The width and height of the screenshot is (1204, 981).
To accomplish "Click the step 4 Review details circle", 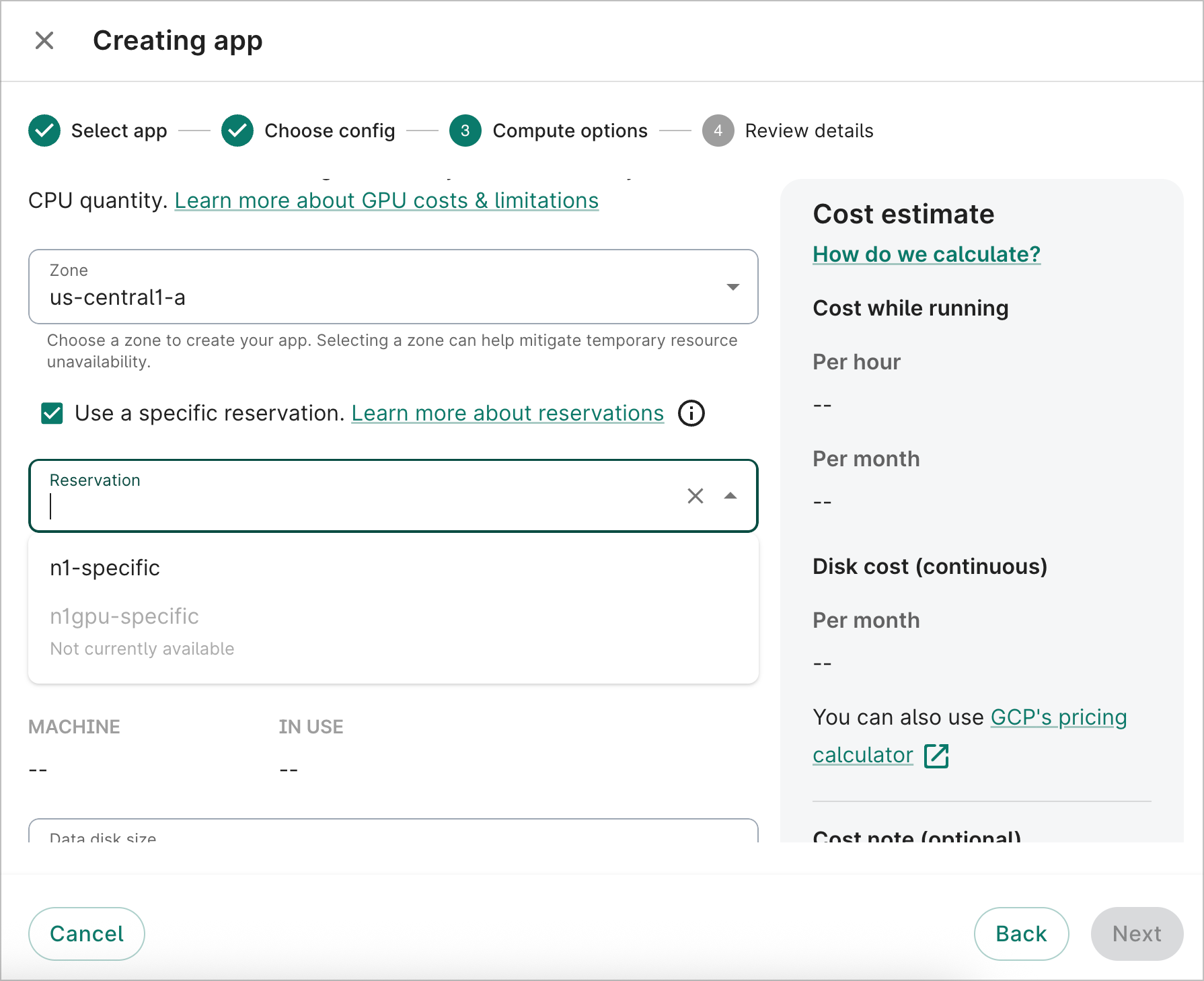I will 718,131.
